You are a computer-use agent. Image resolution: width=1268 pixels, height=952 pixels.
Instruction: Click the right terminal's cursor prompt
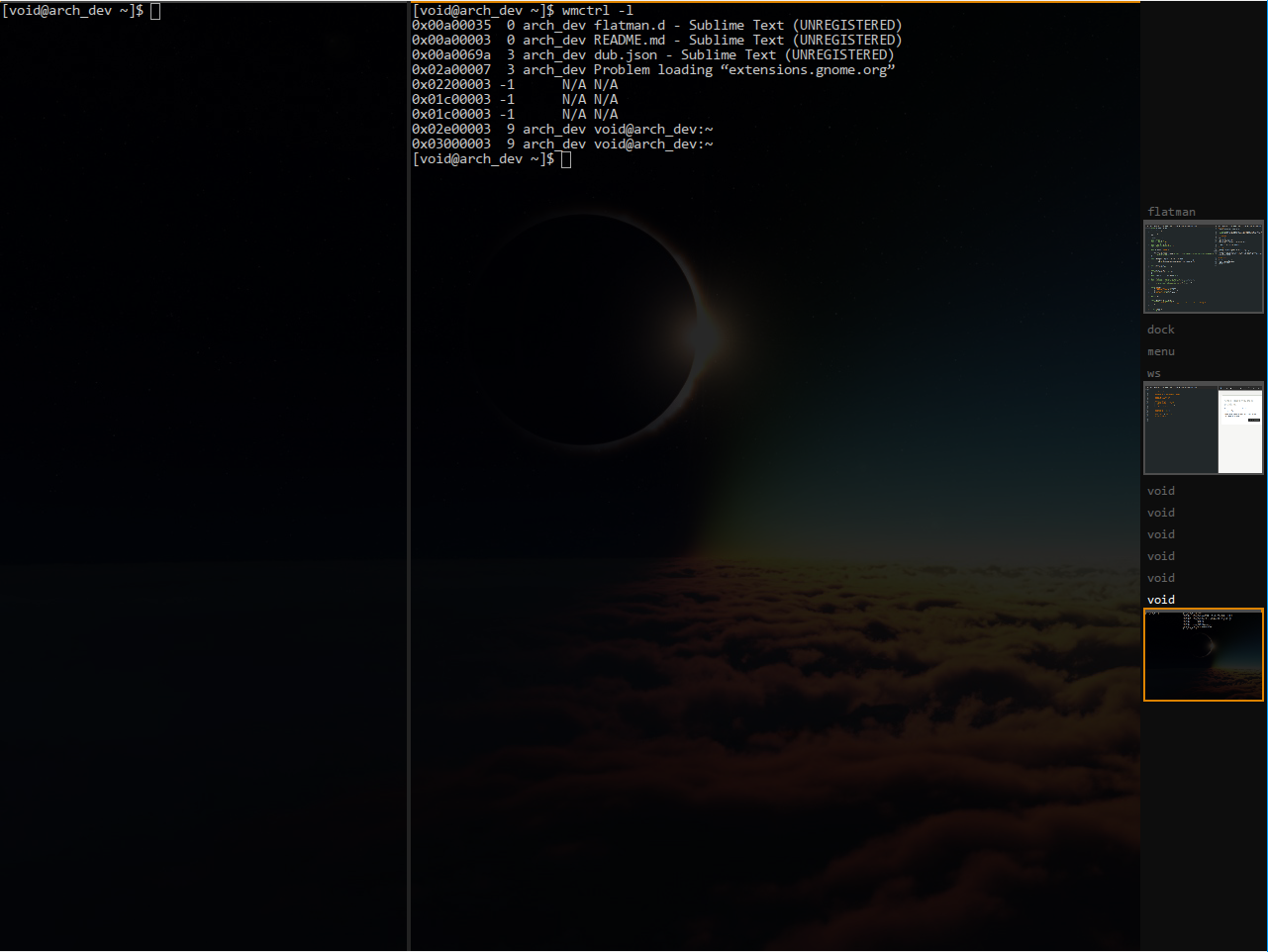pyautogui.click(x=565, y=158)
